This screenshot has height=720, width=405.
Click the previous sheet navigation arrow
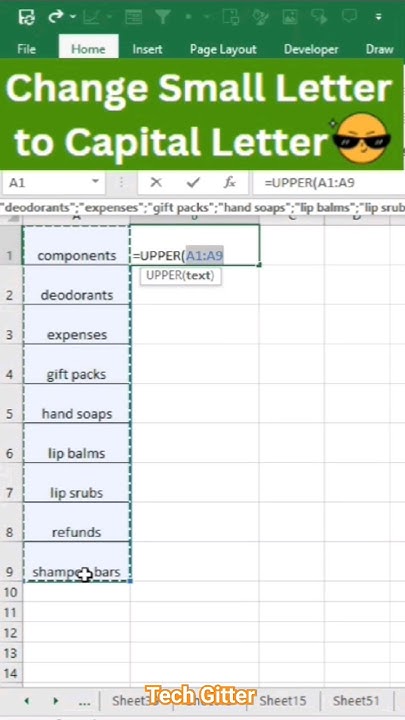click(27, 701)
